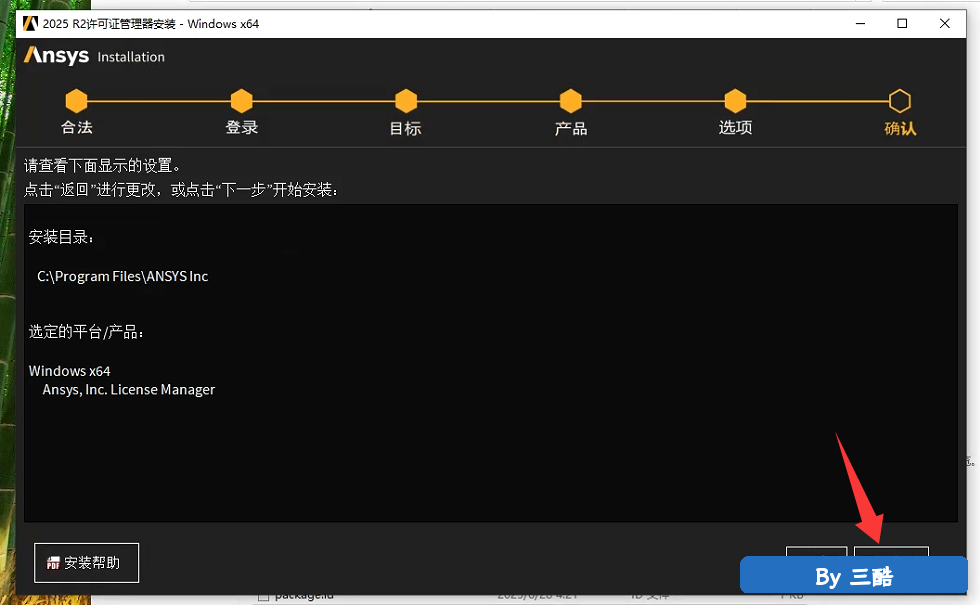Go to the 选项 step label

735,128
